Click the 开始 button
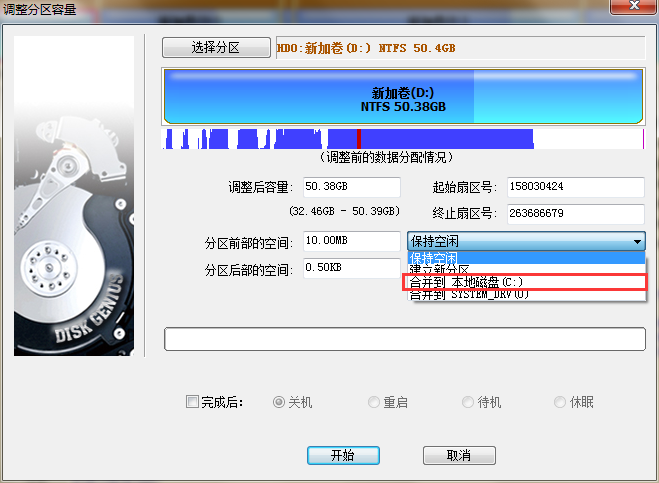Viewport: 659px width, 483px height. tap(343, 455)
